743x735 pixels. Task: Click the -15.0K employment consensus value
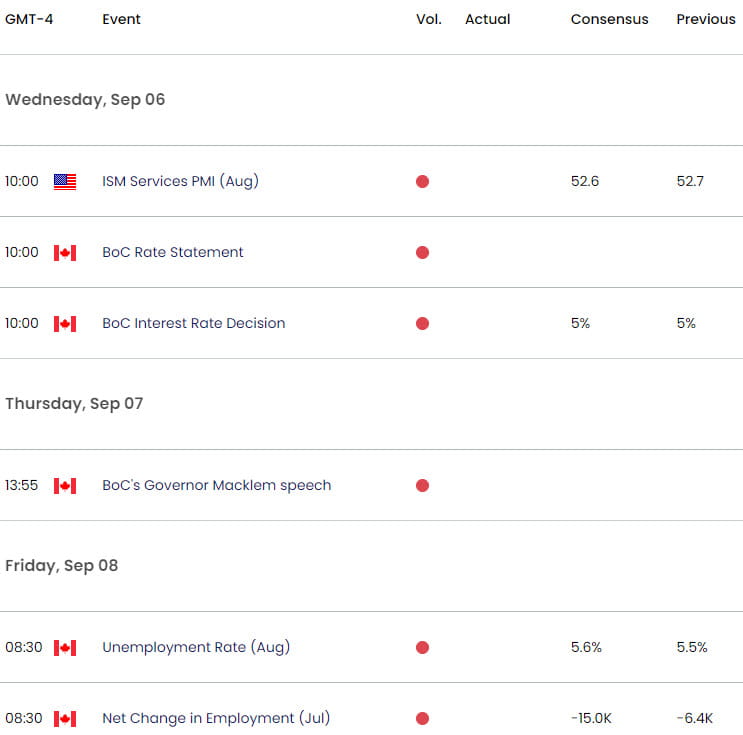pos(591,718)
